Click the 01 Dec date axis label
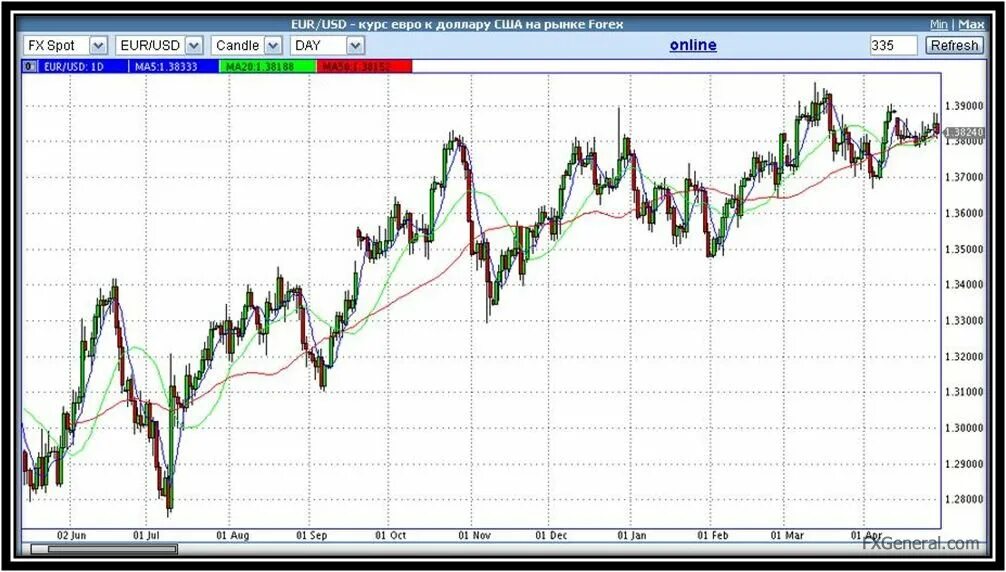The image size is (1006, 572). pyautogui.click(x=551, y=535)
